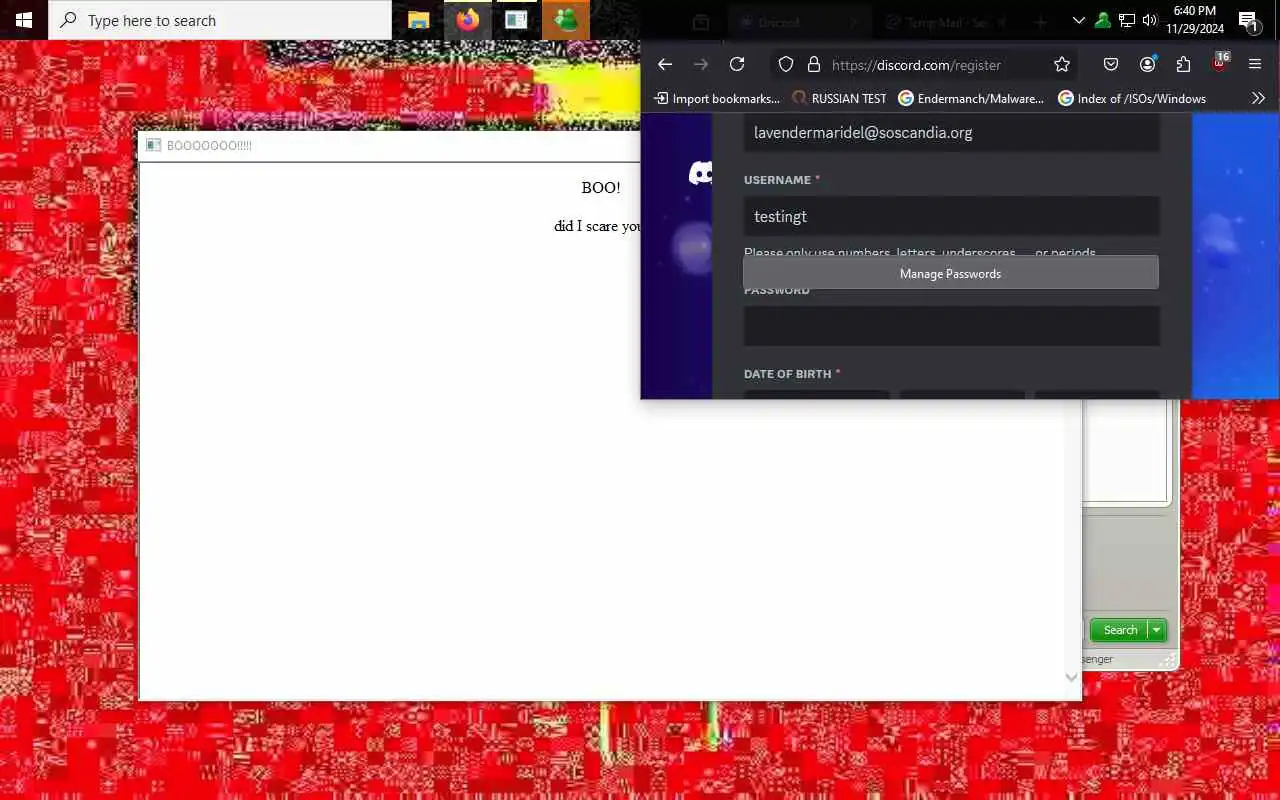Click the username field containing testingt
Image resolution: width=1280 pixels, height=800 pixels.
pyautogui.click(x=951, y=216)
